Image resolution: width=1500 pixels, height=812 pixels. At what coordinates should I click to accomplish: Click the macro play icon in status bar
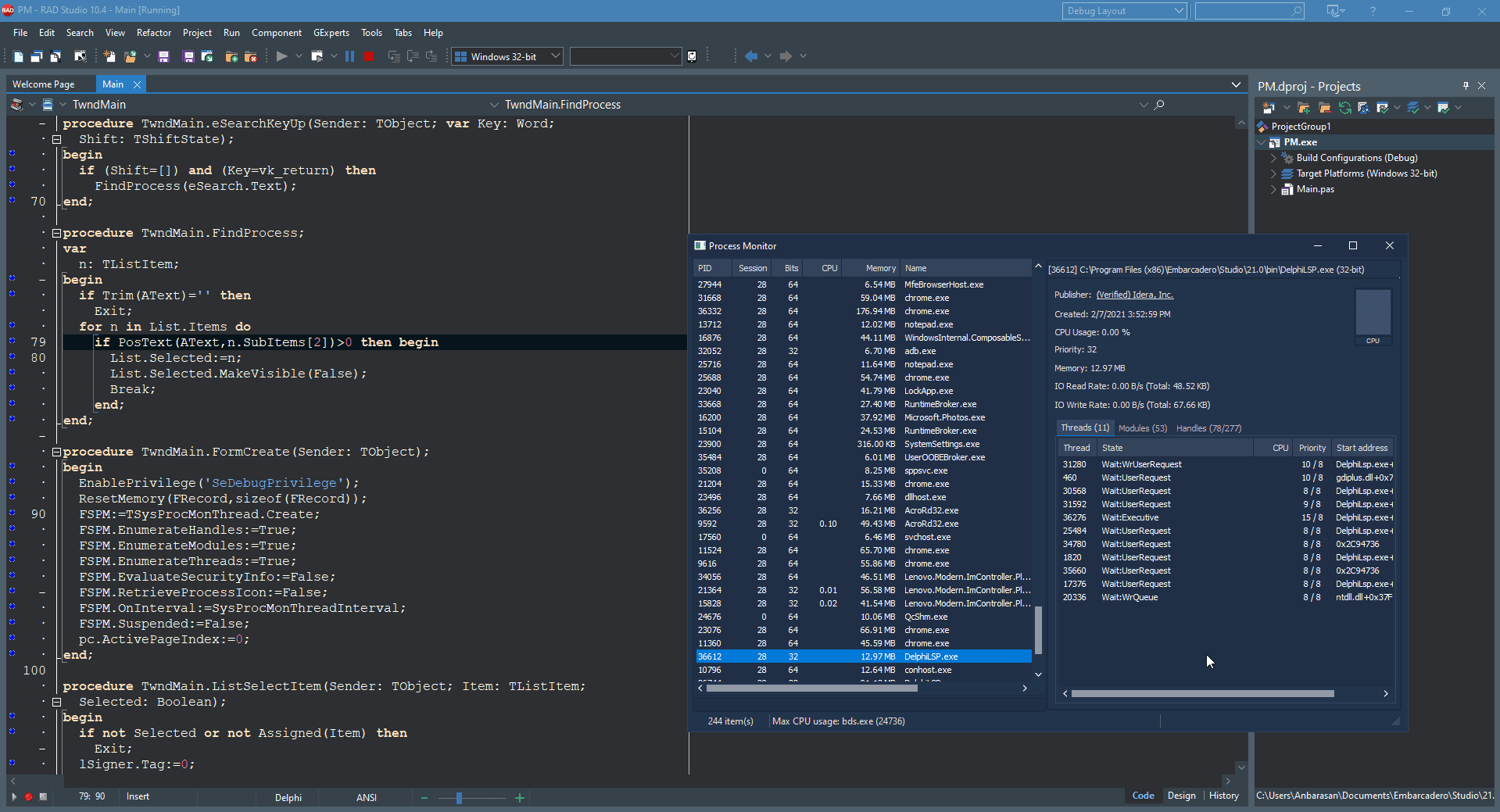(x=13, y=797)
